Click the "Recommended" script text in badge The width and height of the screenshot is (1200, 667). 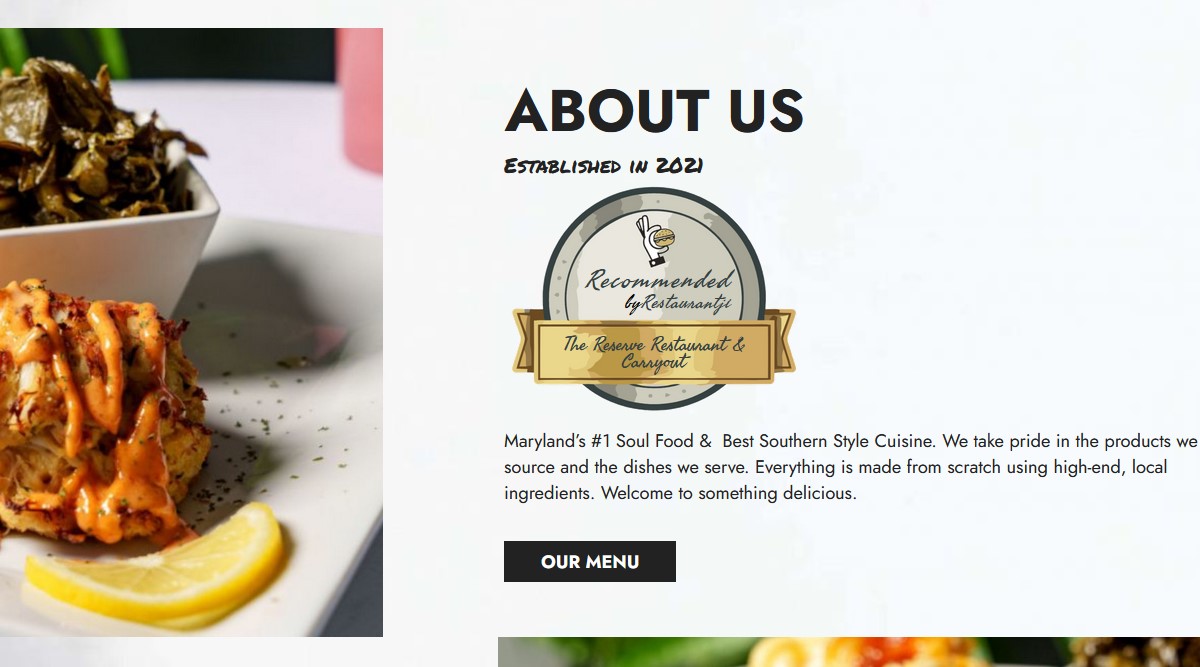(x=658, y=280)
